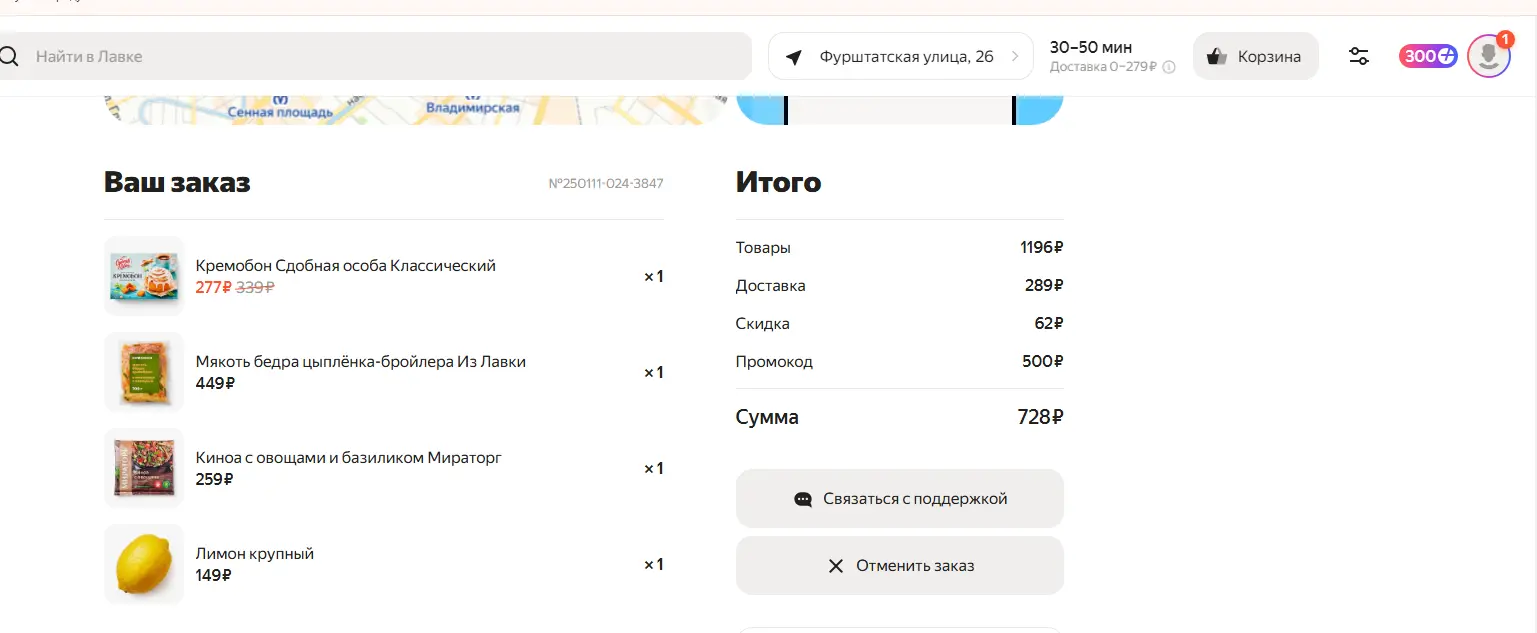Open the delivery info icon near Доставка 0–279₽
The image size is (1537, 633).
(1169, 67)
